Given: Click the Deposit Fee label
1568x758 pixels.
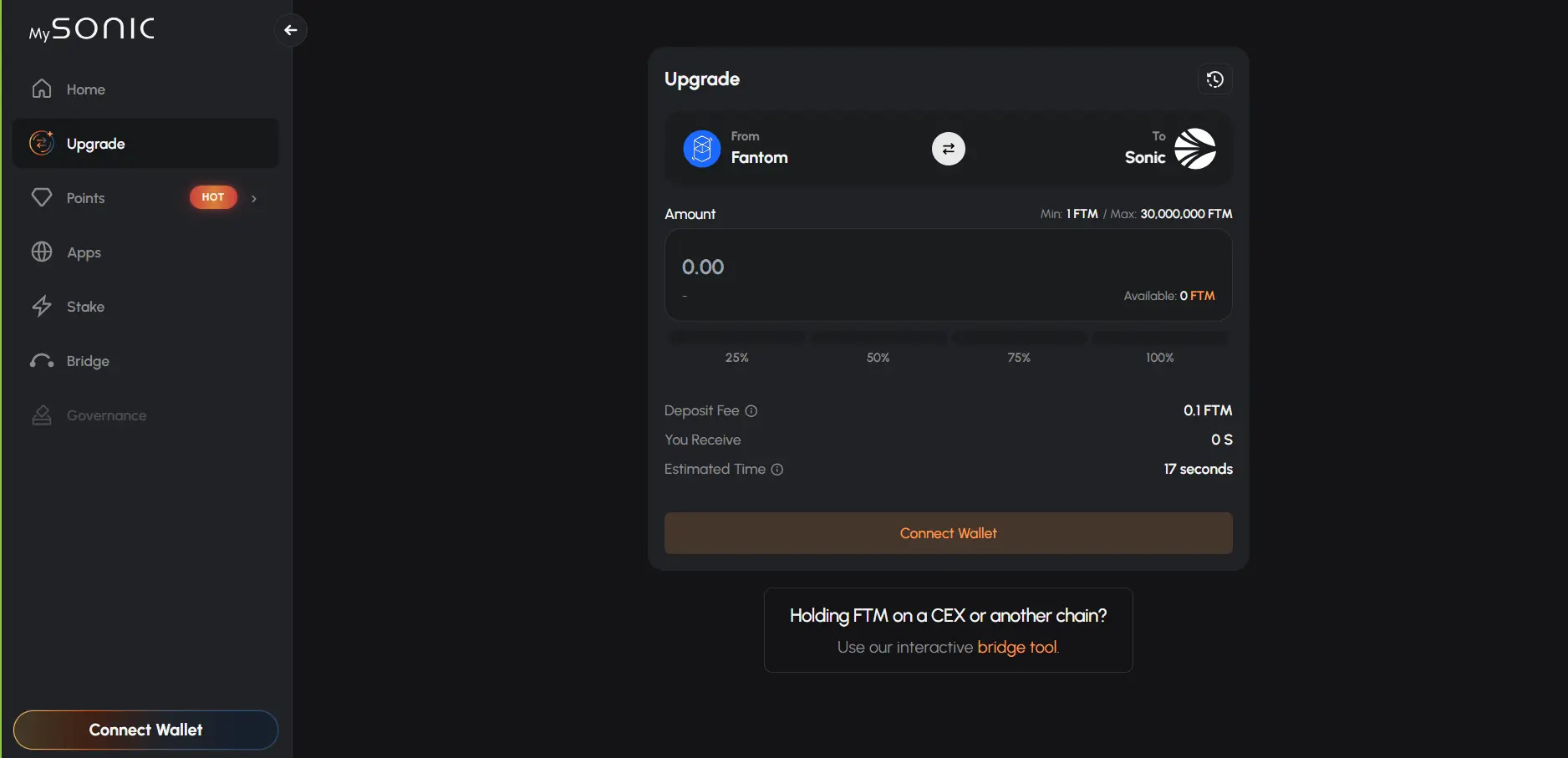Looking at the screenshot, I should (702, 410).
